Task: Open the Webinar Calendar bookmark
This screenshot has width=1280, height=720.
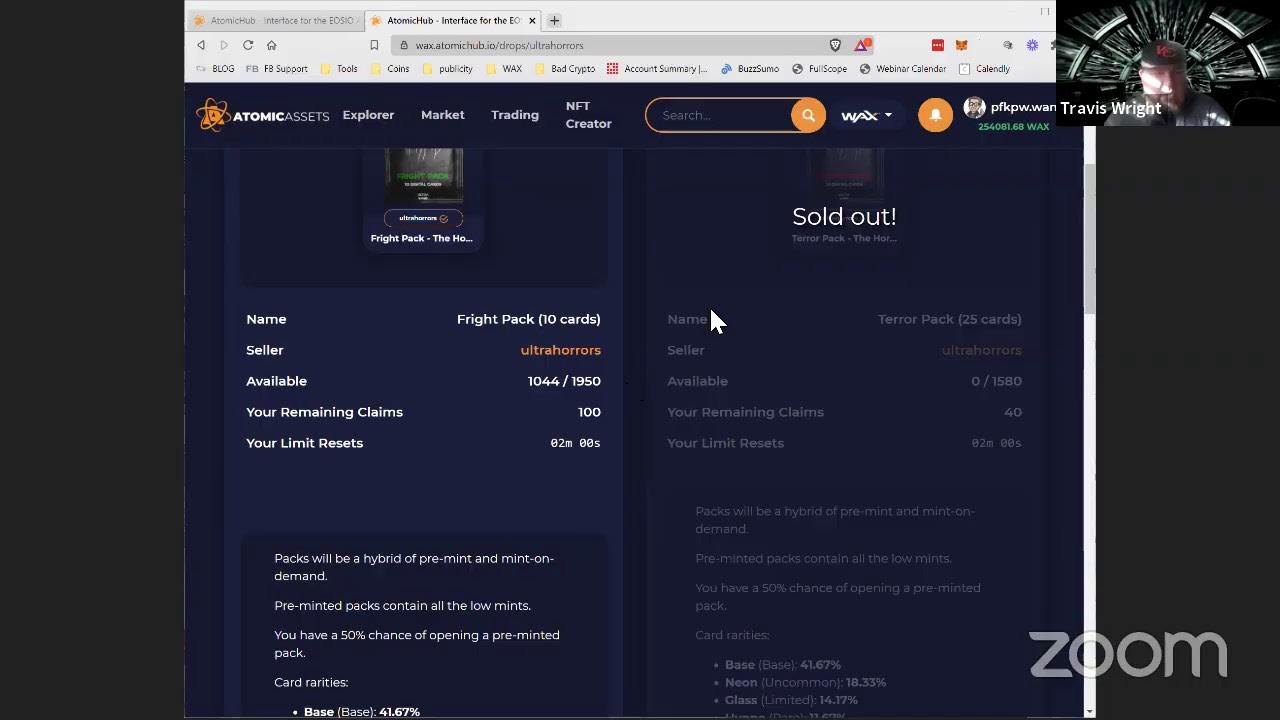Action: [903, 69]
